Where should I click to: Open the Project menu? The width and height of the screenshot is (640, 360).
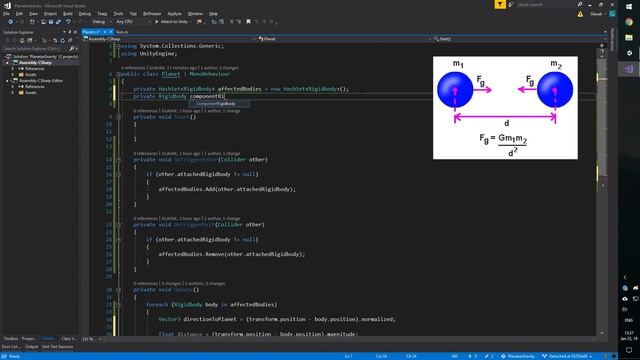[50, 14]
